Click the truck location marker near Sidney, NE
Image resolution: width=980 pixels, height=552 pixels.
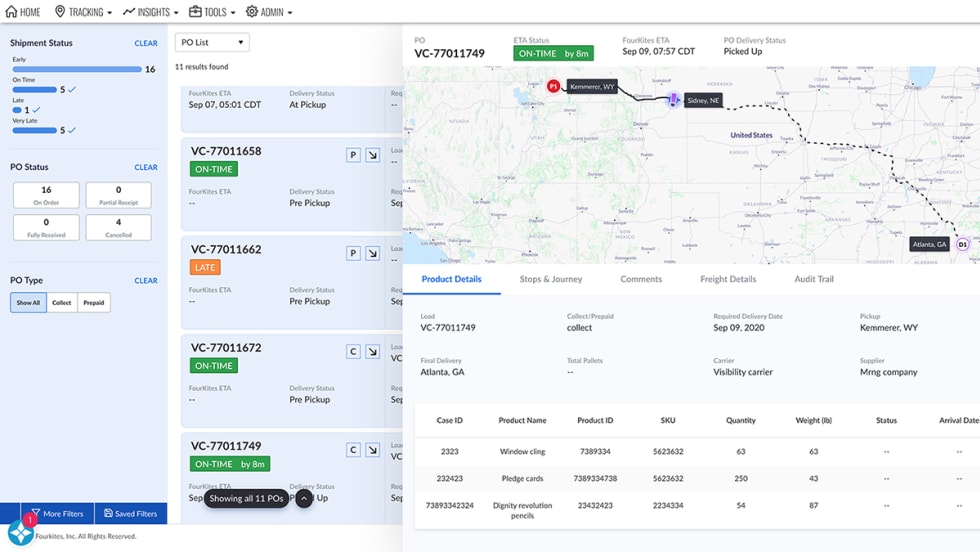pos(673,100)
